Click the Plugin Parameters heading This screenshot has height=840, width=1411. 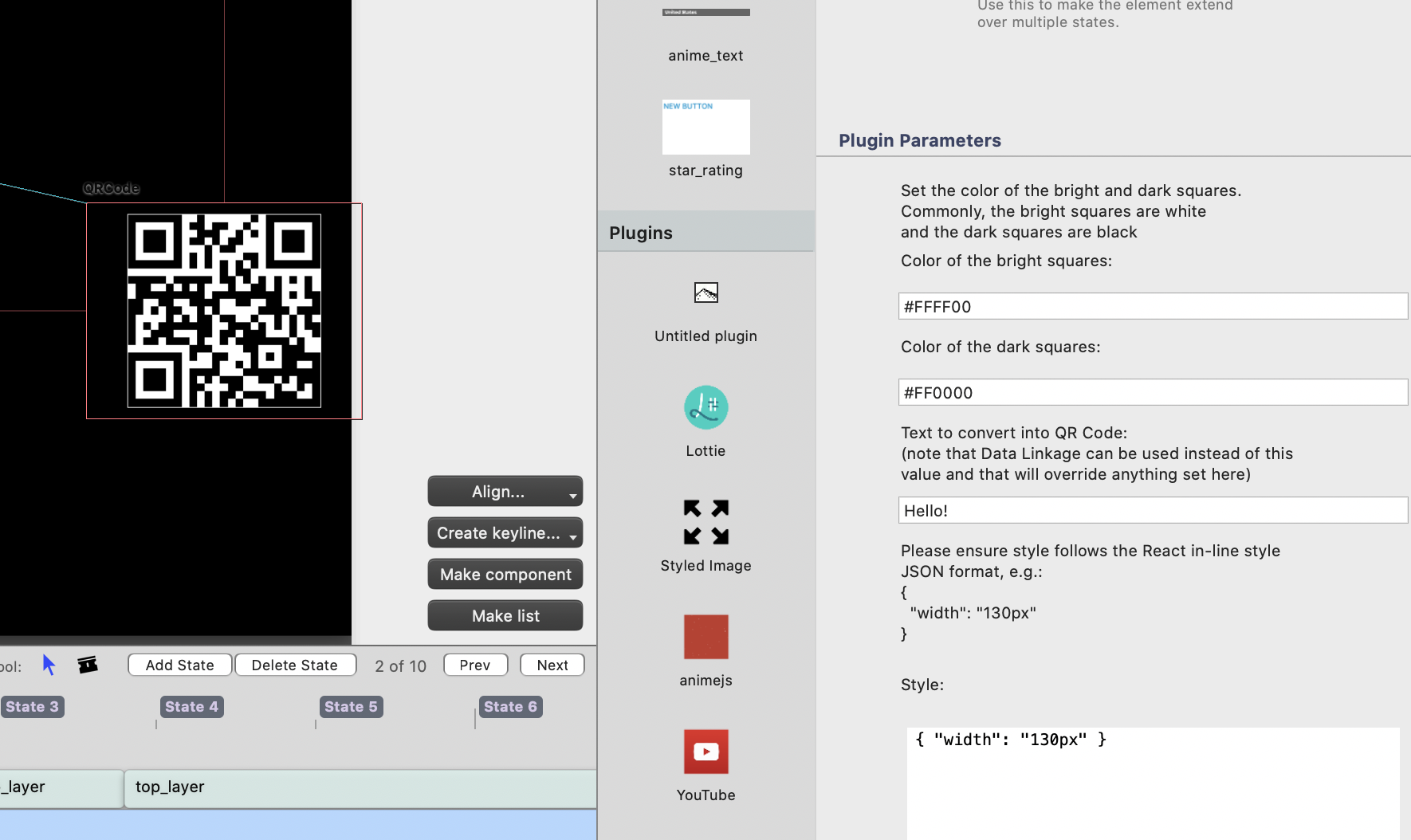[x=919, y=141]
